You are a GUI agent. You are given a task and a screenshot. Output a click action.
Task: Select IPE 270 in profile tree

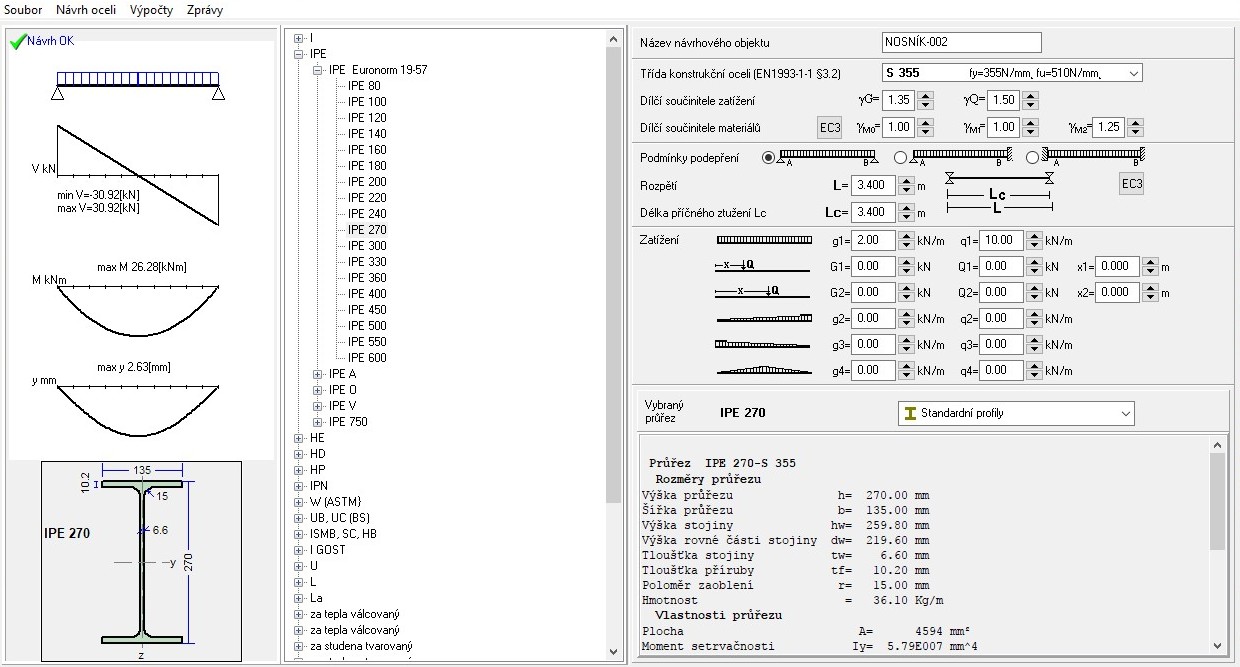coord(367,230)
